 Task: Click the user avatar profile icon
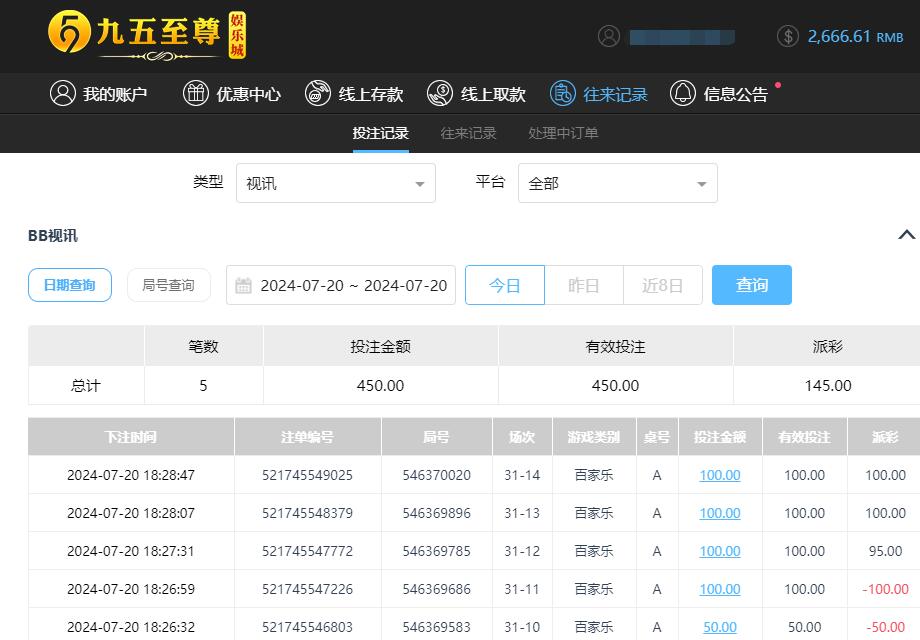(608, 36)
